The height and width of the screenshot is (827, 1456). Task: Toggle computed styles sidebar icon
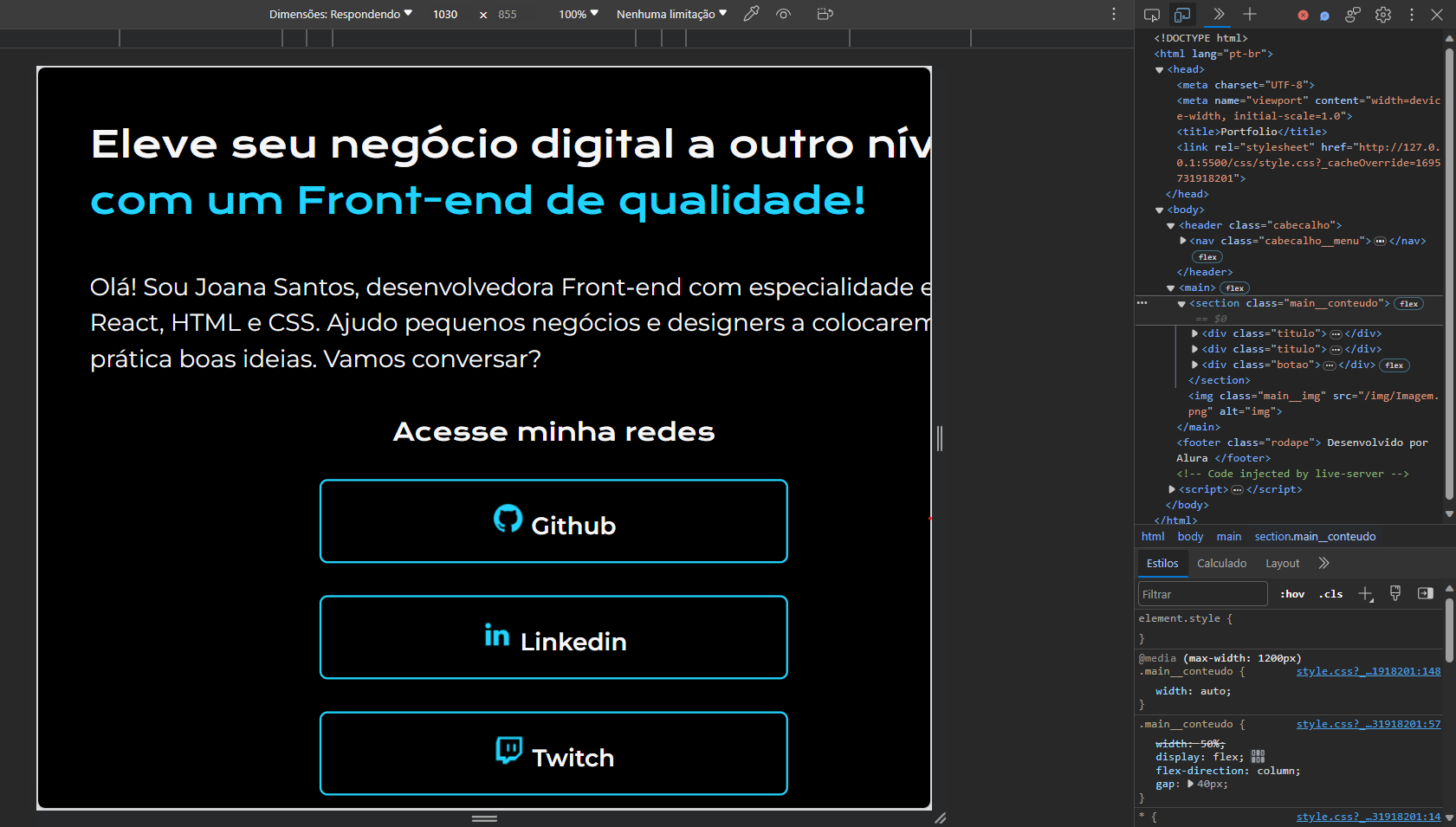click(x=1425, y=593)
